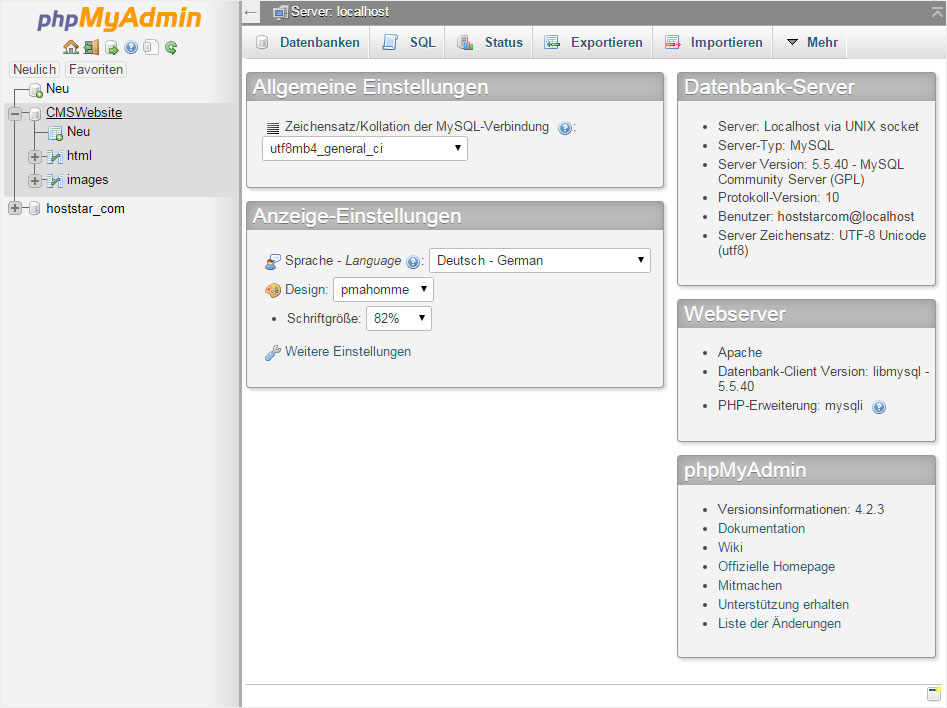Click the new table icon under CMSWebsite
Screen dimensions: 947x708
click(55, 132)
